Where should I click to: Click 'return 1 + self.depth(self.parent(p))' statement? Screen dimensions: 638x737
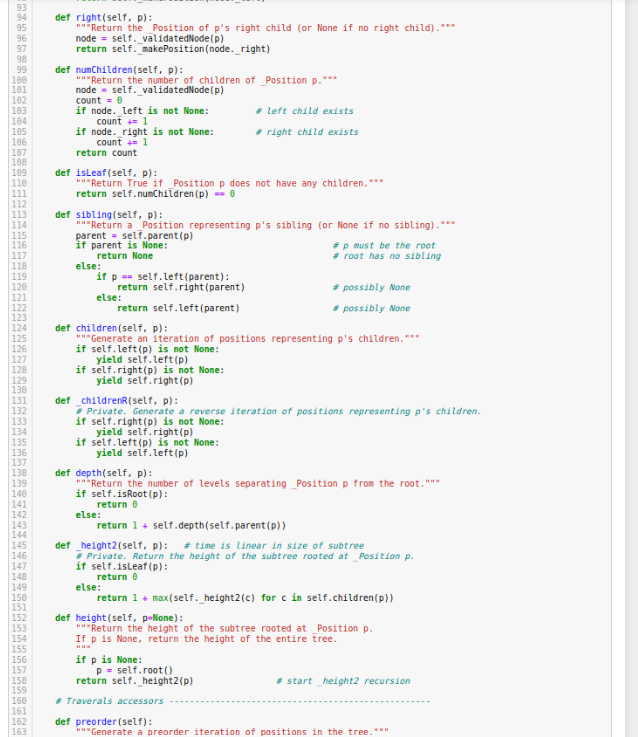tap(191, 525)
